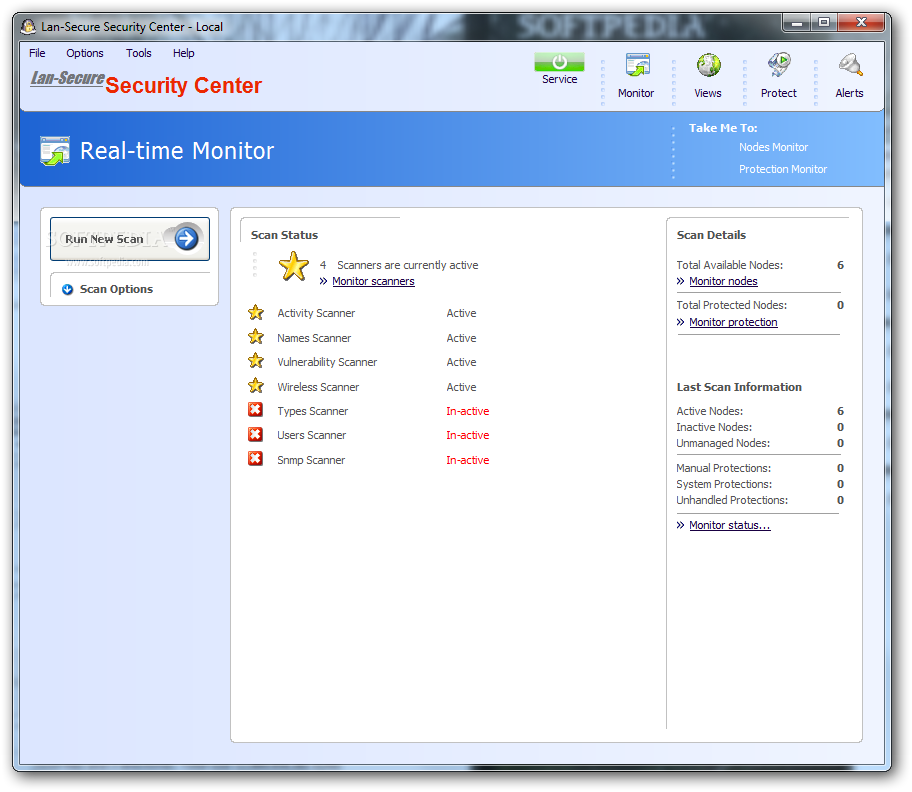912x792 pixels.
Task: Click In-active status of Snmp Scanner
Action: click(x=468, y=460)
